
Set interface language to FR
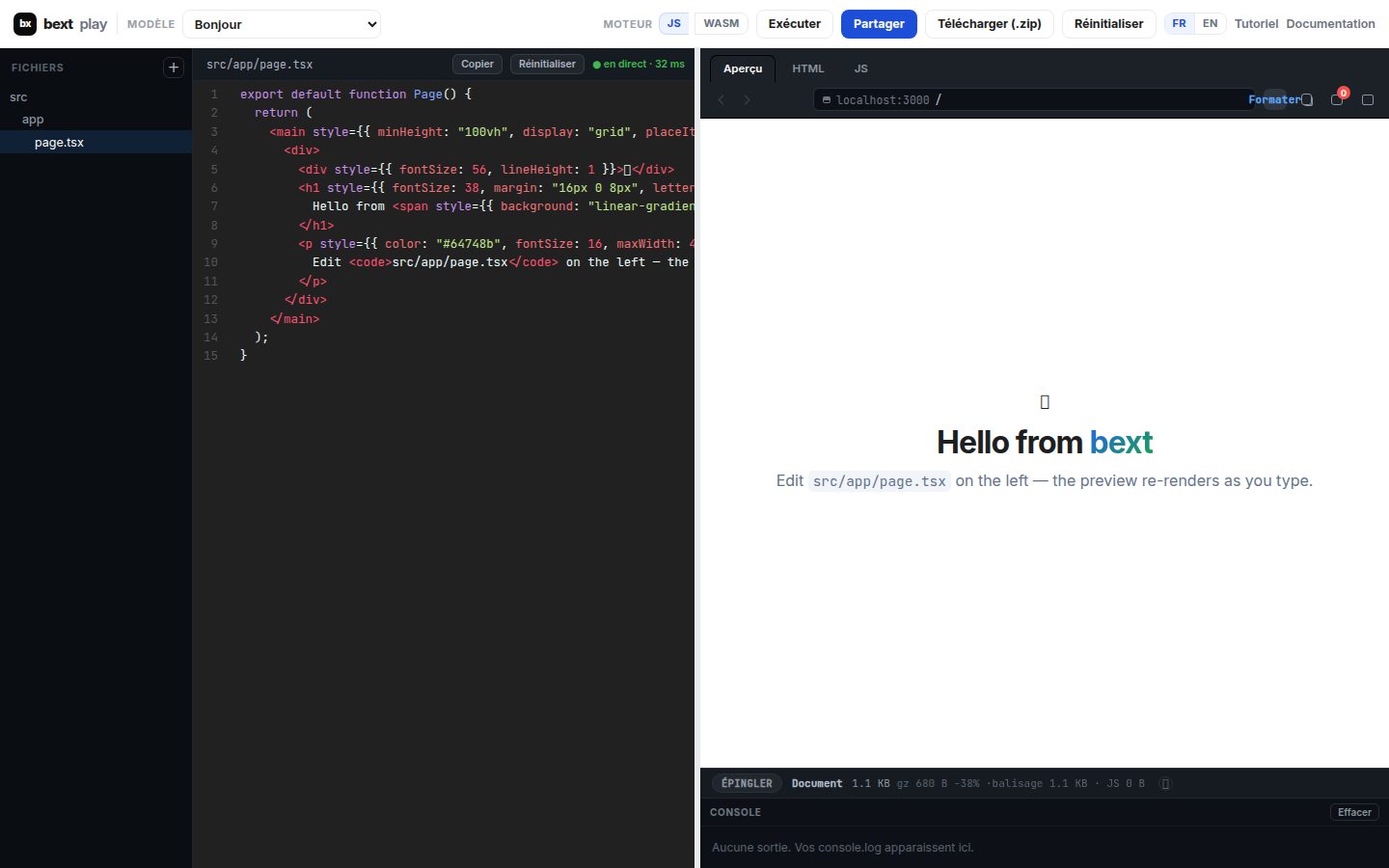click(1180, 24)
